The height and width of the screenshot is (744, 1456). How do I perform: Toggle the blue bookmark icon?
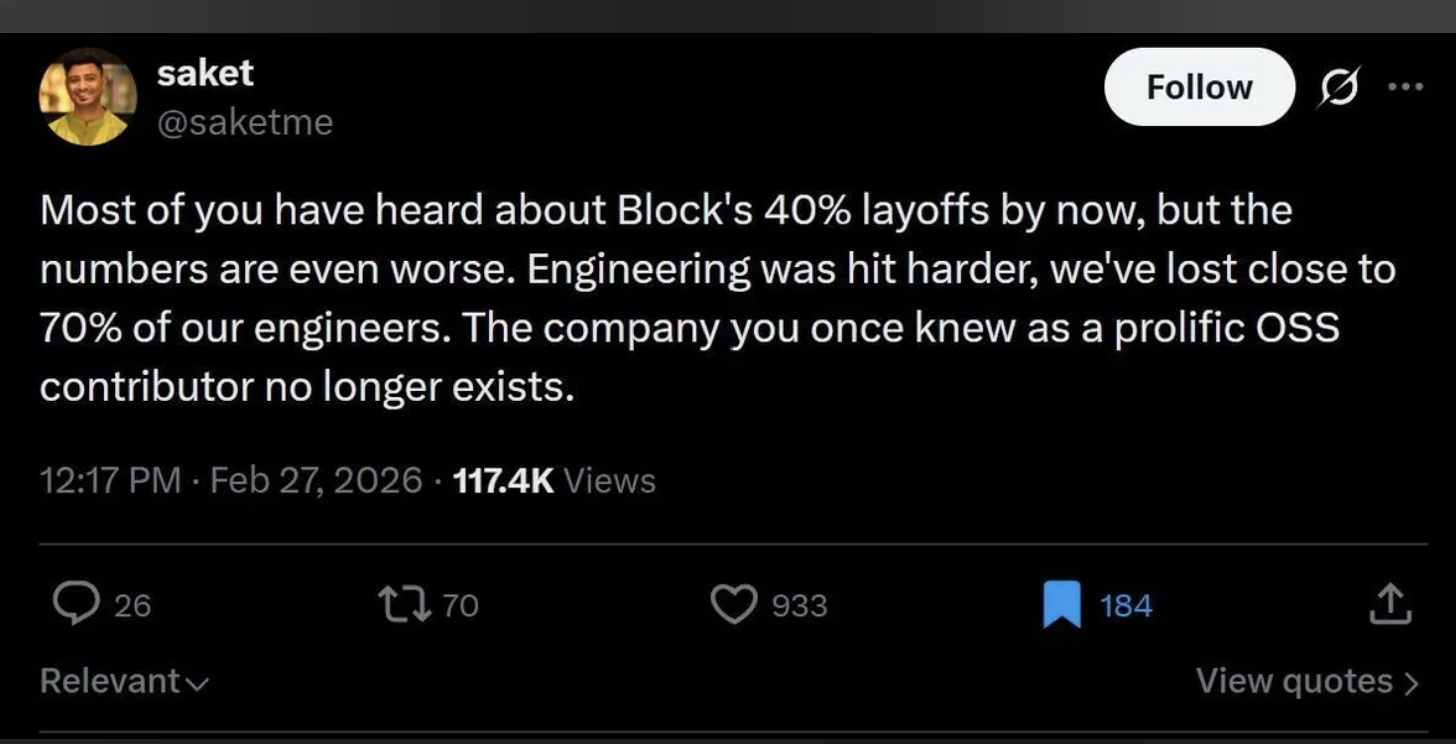pyautogui.click(x=1062, y=606)
